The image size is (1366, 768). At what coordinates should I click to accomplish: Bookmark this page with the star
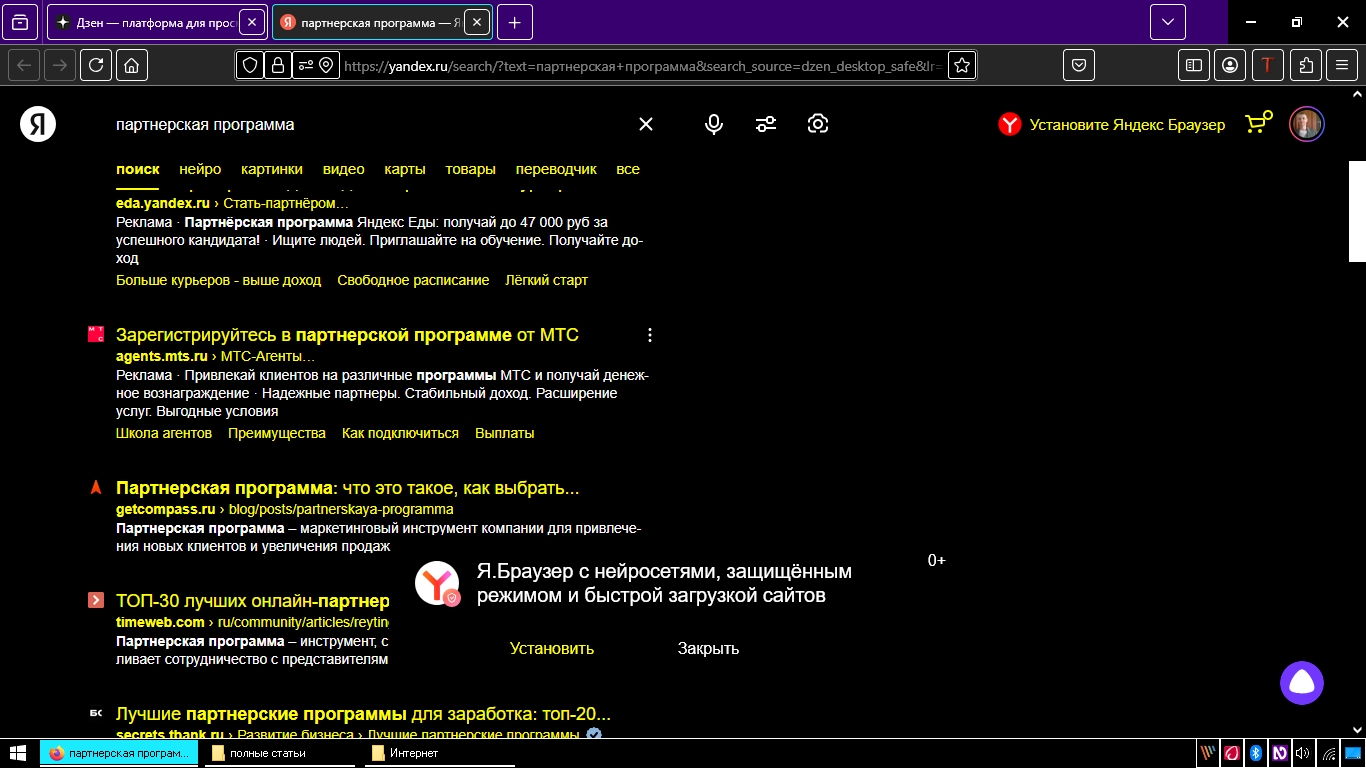click(961, 66)
